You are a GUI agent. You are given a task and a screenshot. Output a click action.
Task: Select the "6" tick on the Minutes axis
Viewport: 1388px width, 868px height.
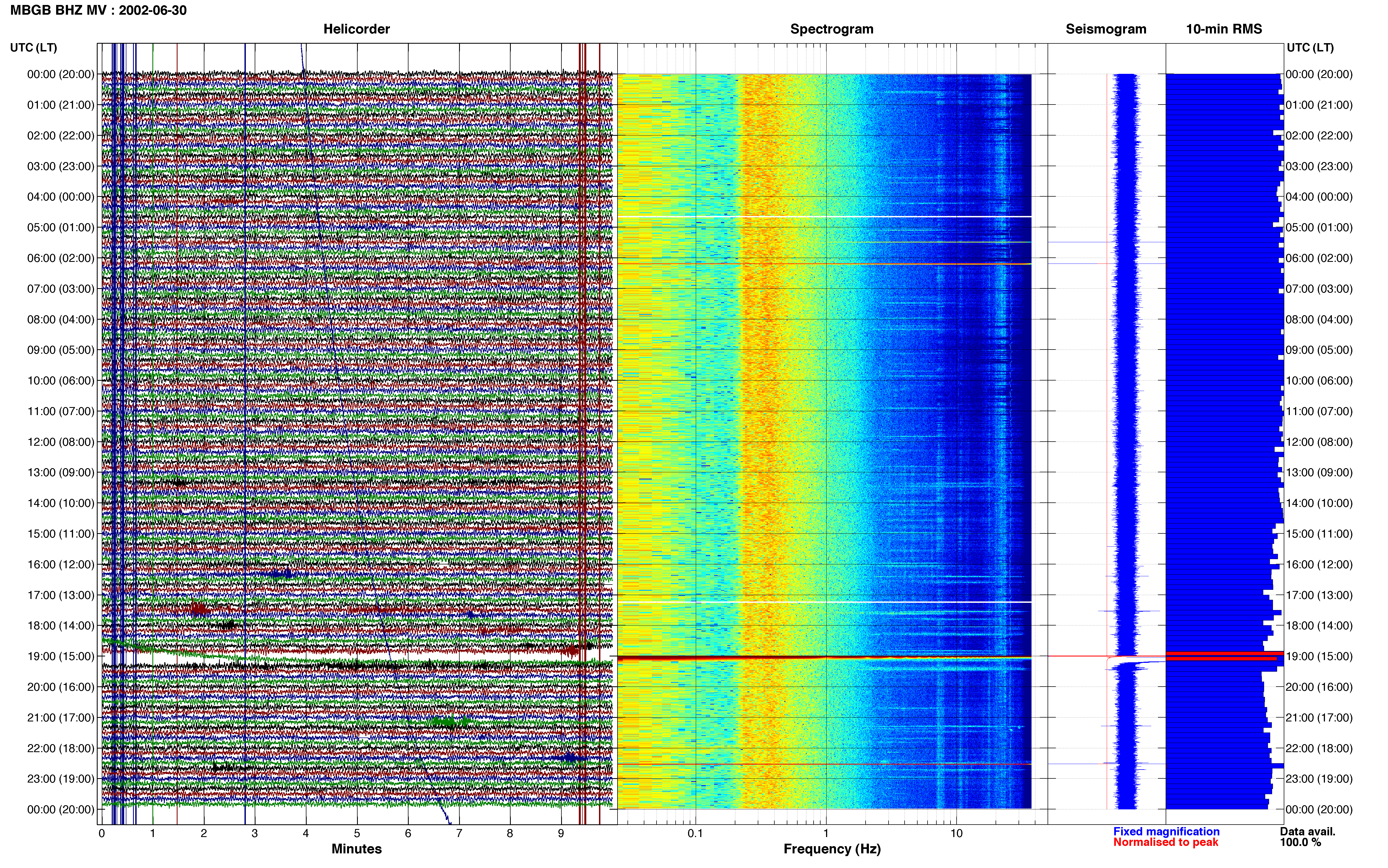click(408, 833)
